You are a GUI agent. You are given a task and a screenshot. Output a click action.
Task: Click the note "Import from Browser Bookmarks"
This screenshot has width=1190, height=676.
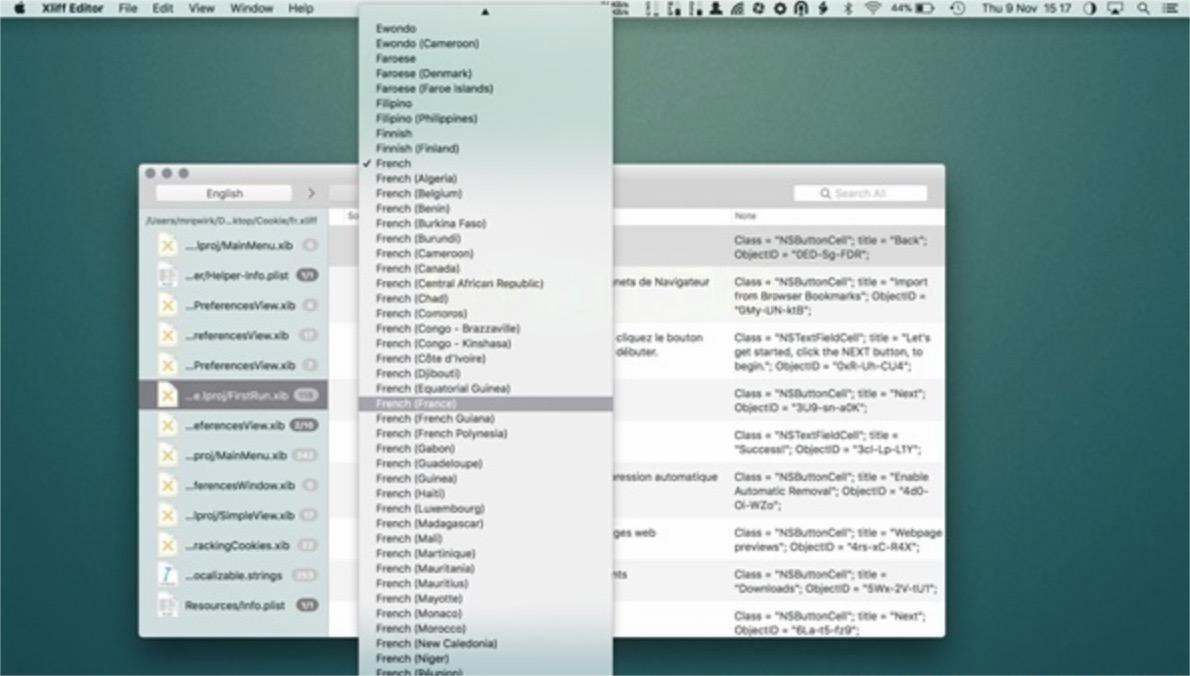click(x=831, y=296)
